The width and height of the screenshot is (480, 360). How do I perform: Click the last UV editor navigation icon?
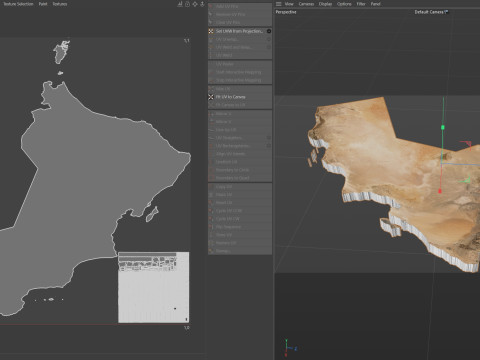(202, 4)
